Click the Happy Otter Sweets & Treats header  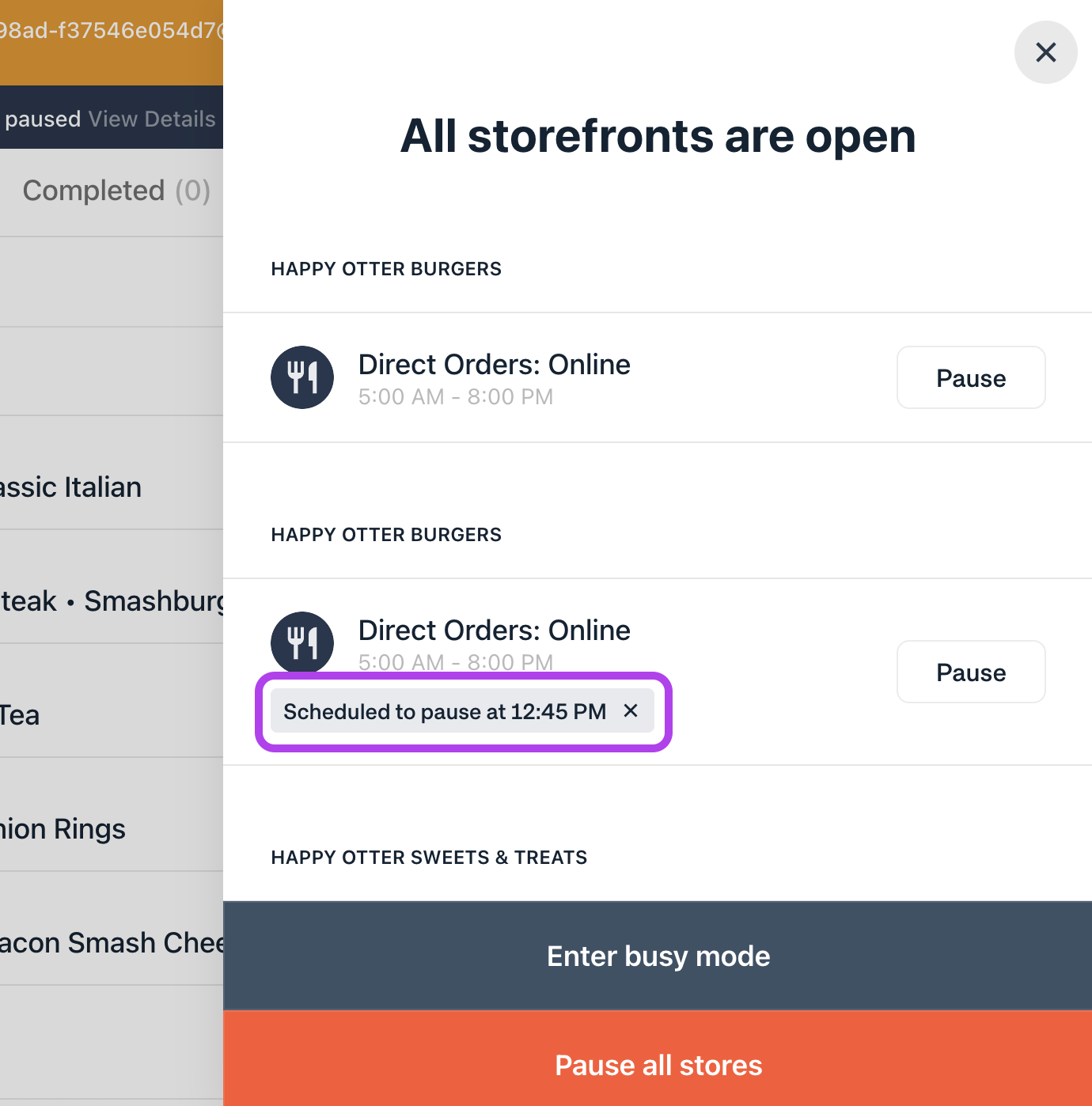[x=429, y=858]
